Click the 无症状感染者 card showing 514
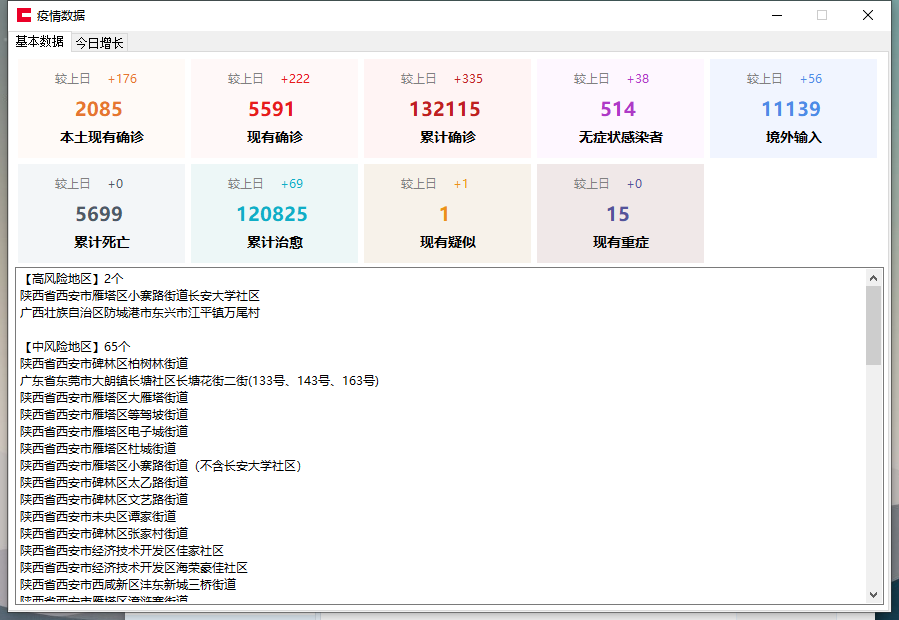The width and height of the screenshot is (899, 620). coord(620,108)
